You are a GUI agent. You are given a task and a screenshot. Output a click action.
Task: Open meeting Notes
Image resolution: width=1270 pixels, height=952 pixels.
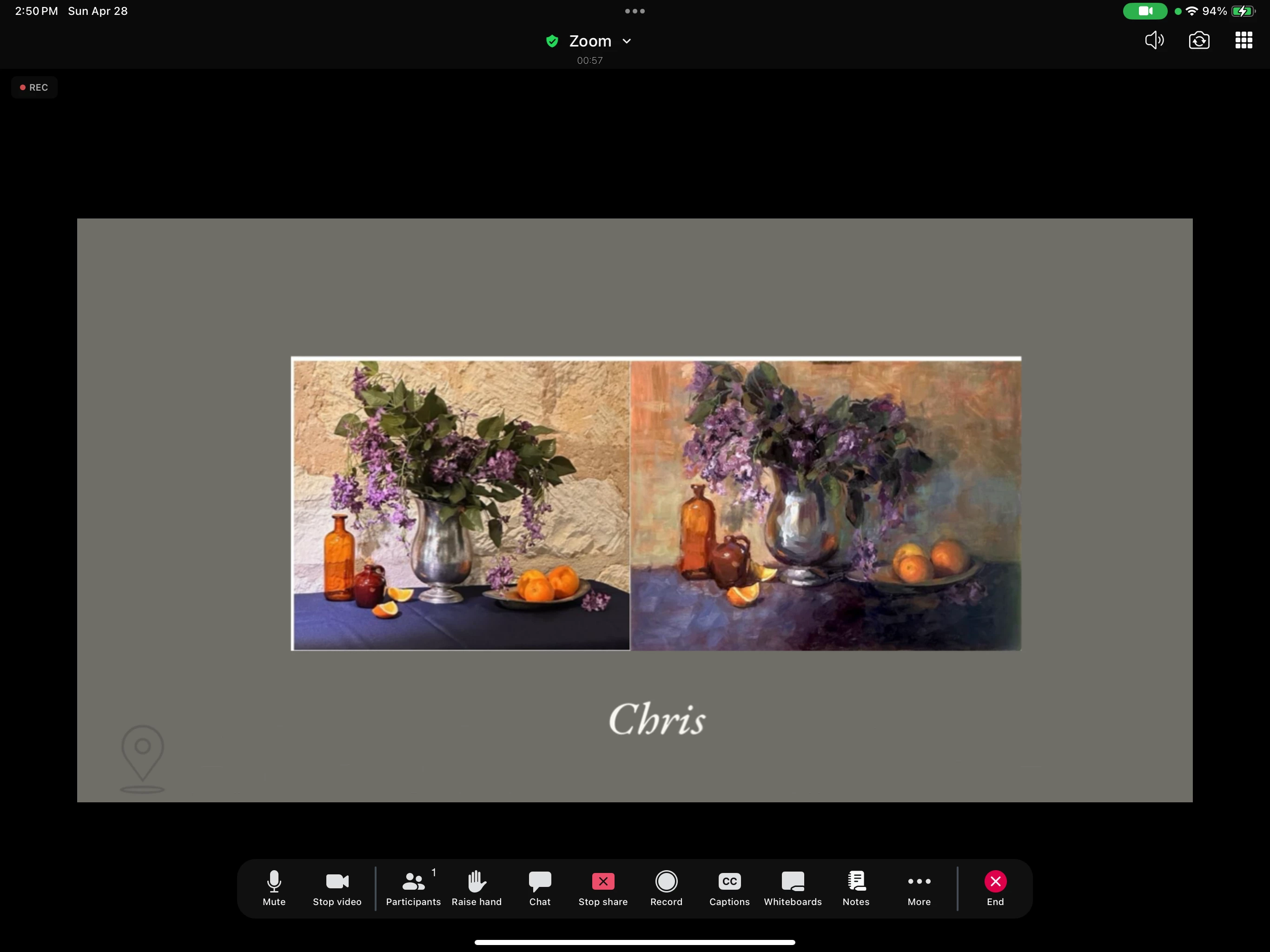pyautogui.click(x=855, y=887)
